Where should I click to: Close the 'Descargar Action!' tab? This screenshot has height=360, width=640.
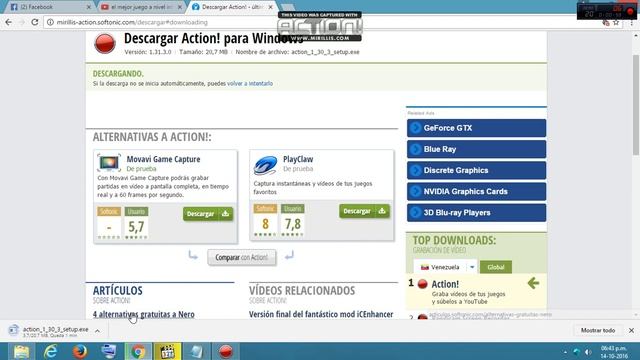(x=270, y=7)
